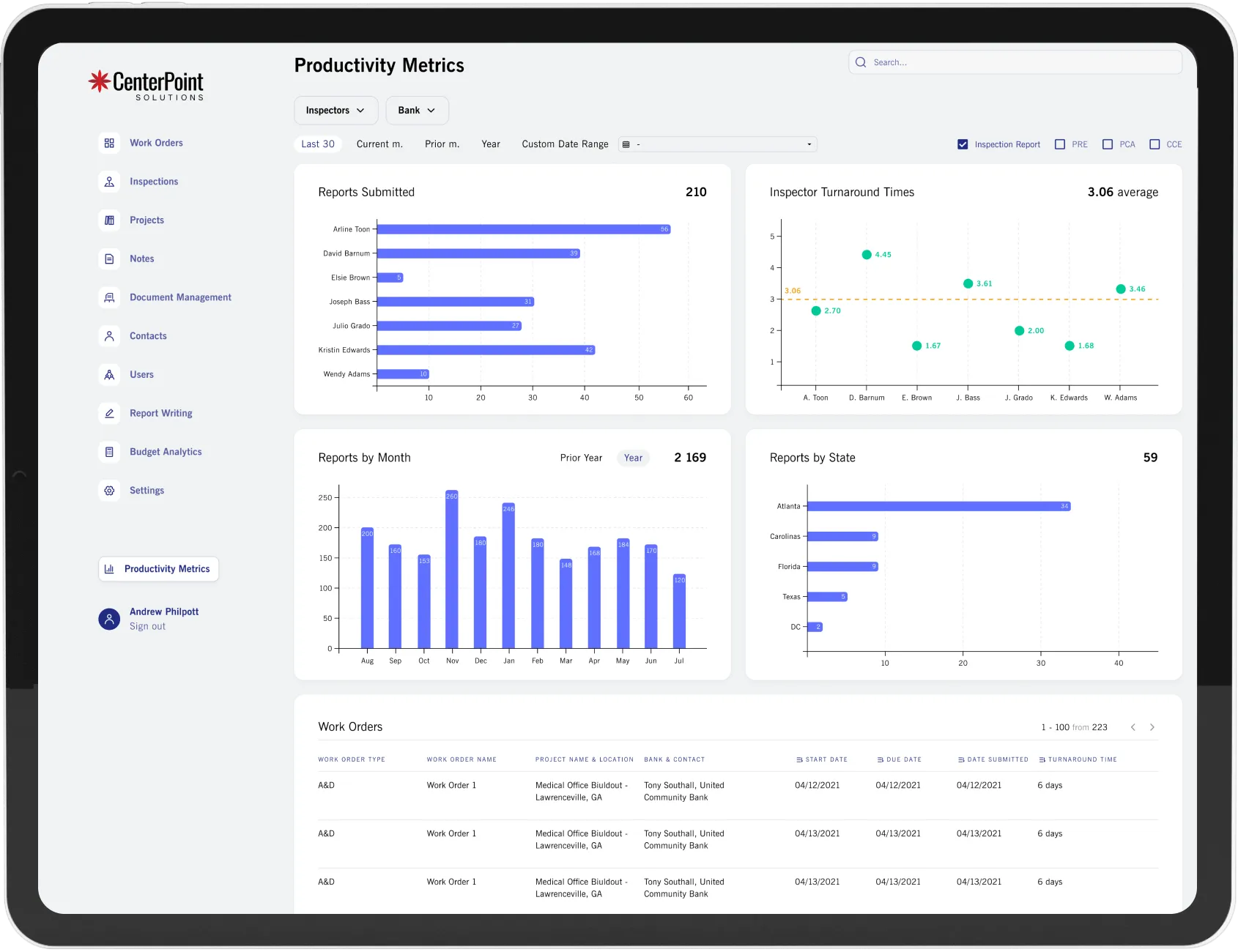Select the Current m. time filter
The image size is (1238, 952).
point(379,144)
